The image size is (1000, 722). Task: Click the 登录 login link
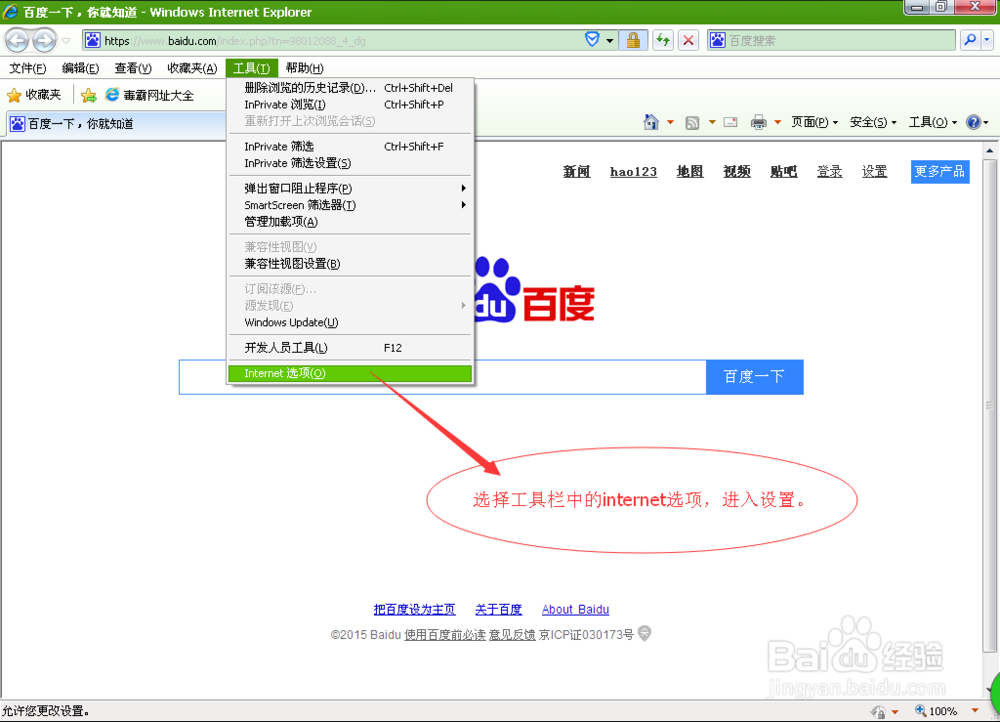coord(830,172)
